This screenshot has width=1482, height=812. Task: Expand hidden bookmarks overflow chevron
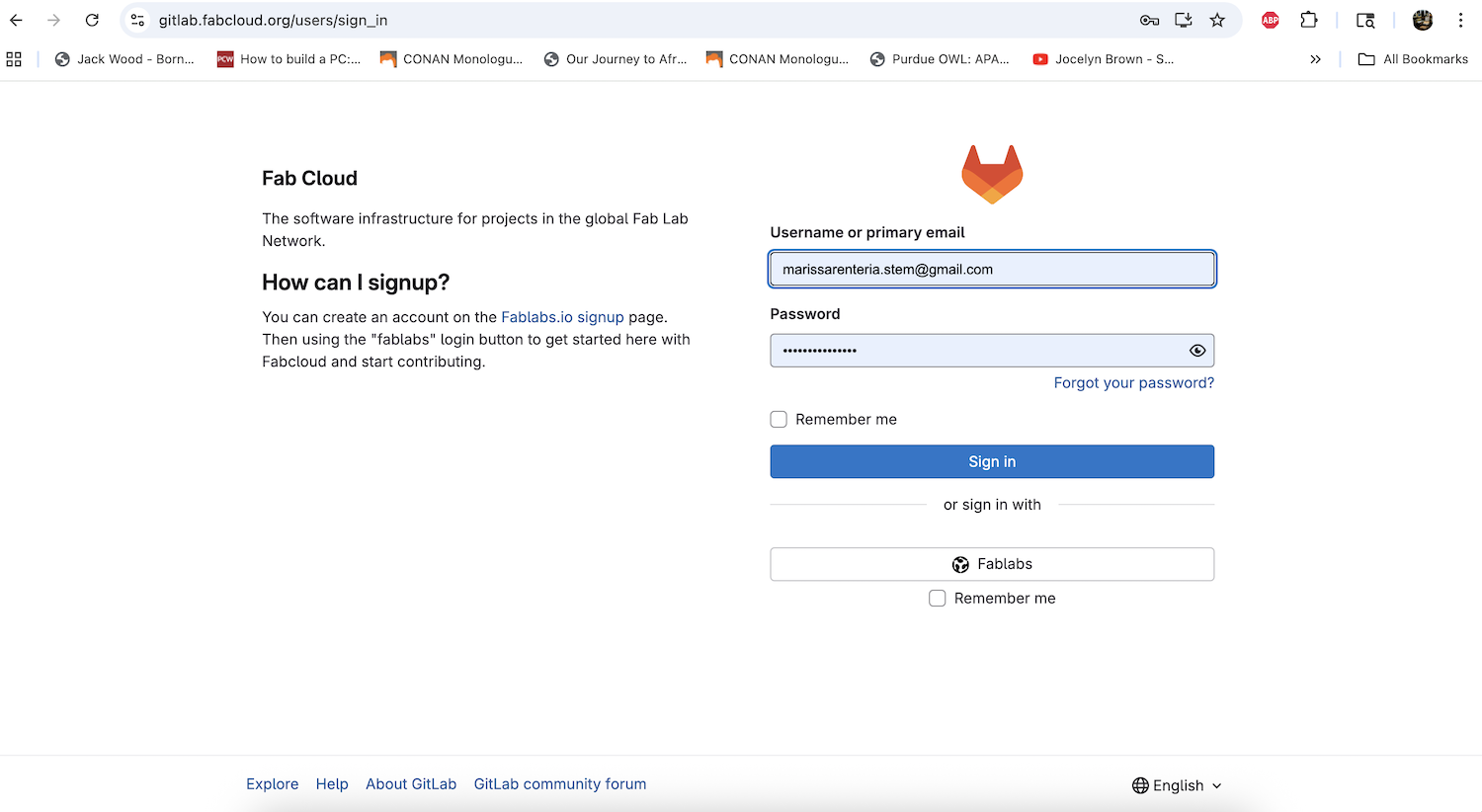[1315, 59]
